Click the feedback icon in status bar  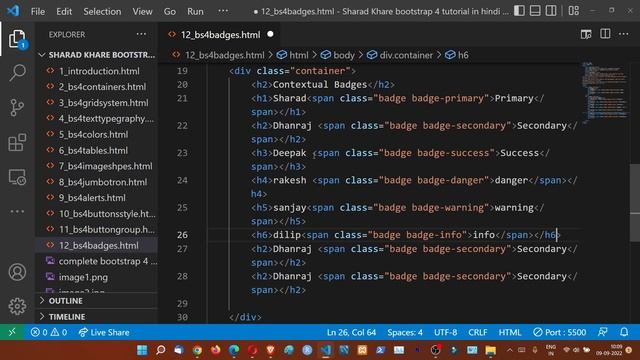pyautogui.click(x=602, y=332)
